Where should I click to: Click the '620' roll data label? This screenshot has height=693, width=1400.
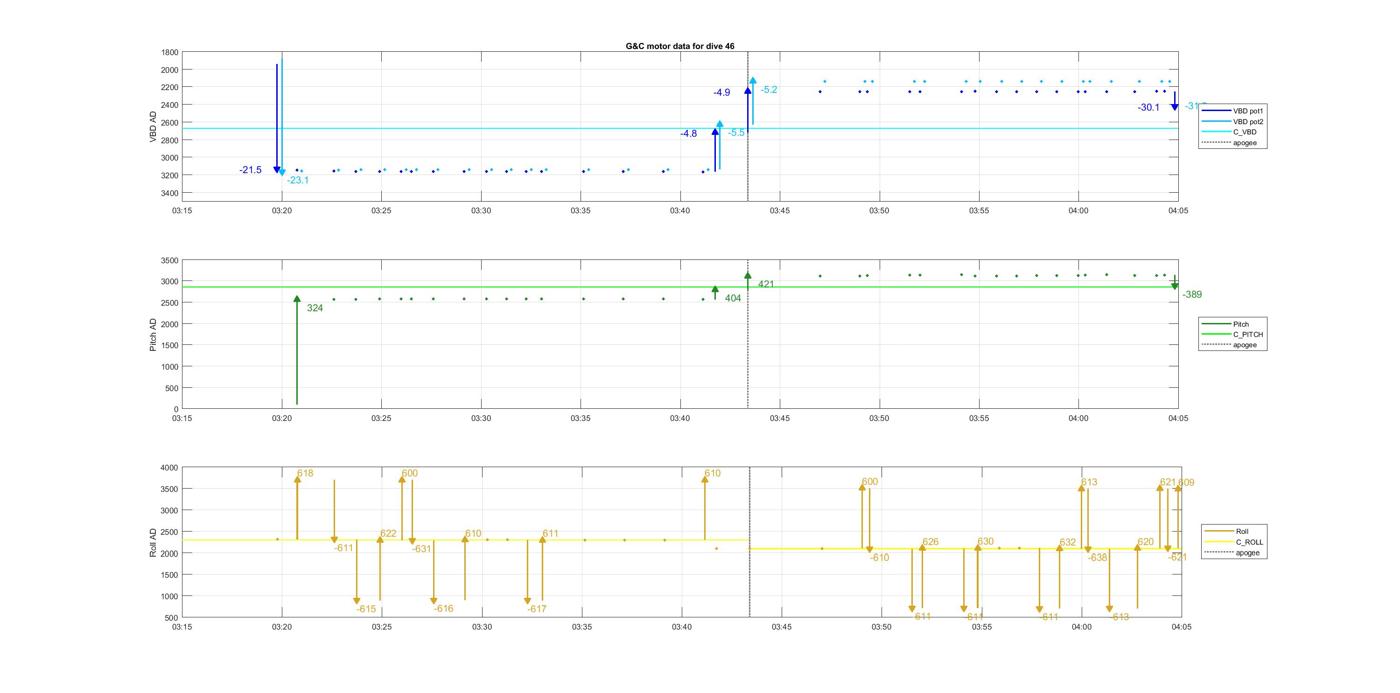point(1146,541)
